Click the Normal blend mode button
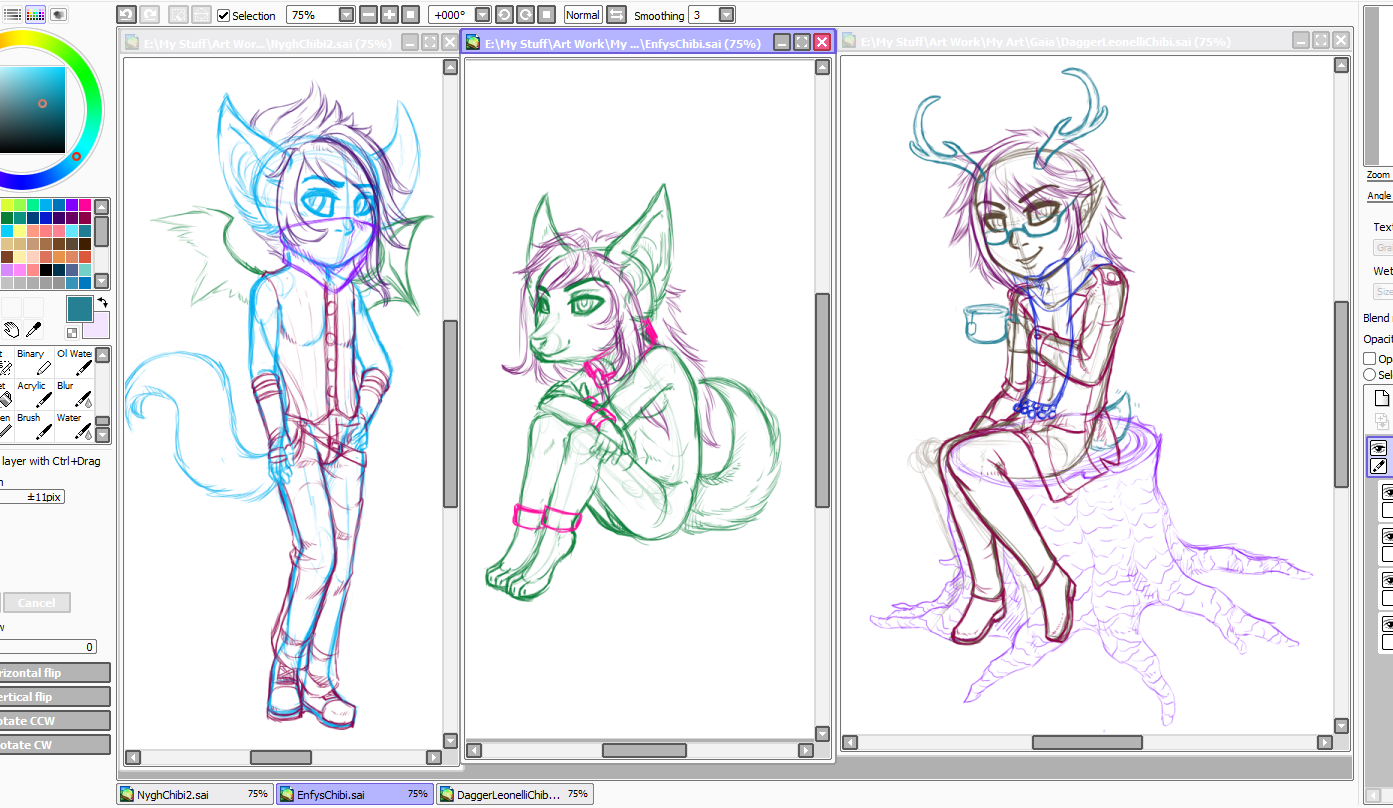 [583, 15]
